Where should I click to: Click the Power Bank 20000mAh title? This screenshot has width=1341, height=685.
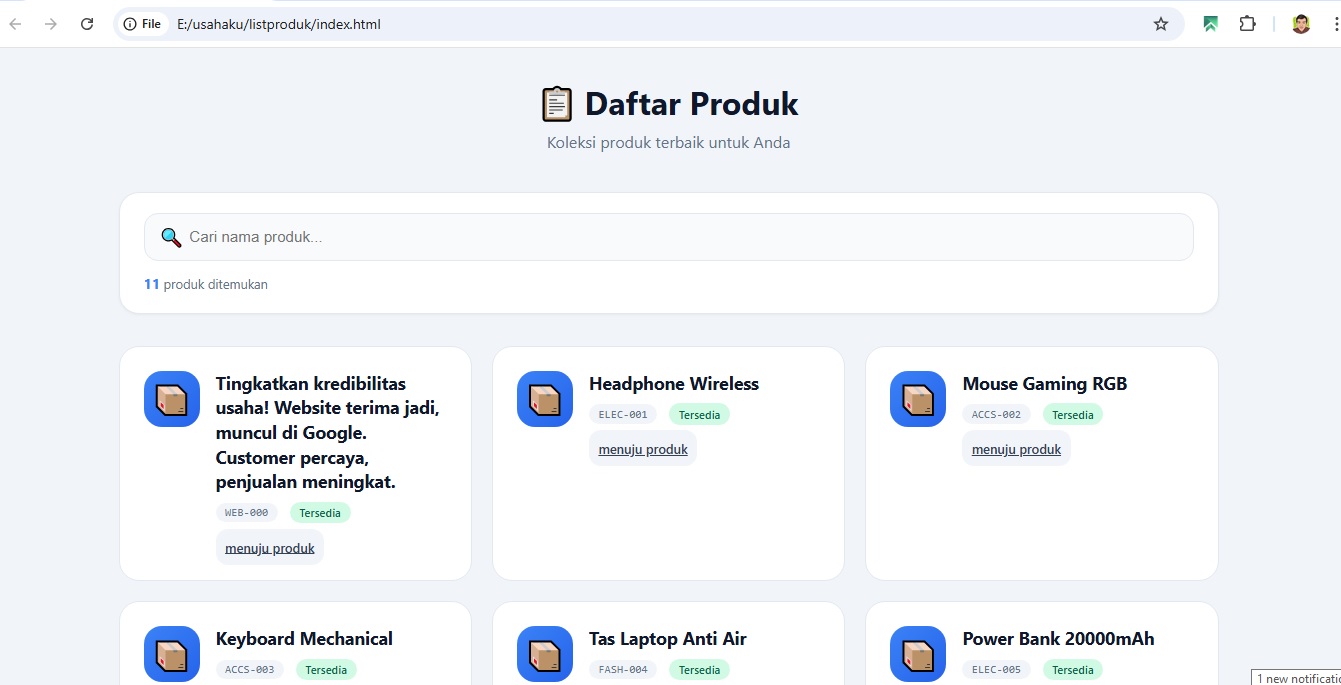1058,639
